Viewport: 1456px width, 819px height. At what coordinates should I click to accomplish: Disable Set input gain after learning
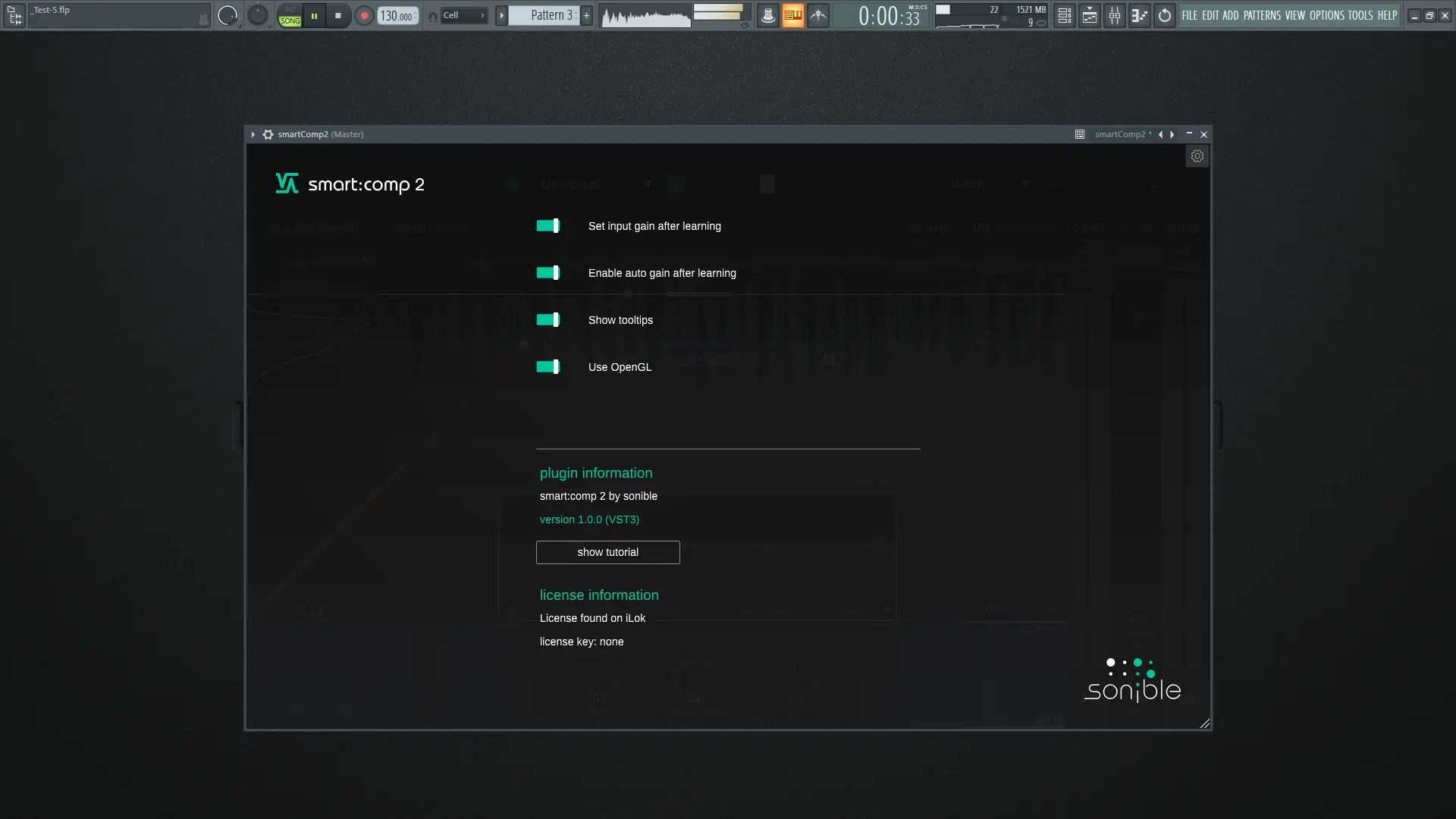coord(548,226)
